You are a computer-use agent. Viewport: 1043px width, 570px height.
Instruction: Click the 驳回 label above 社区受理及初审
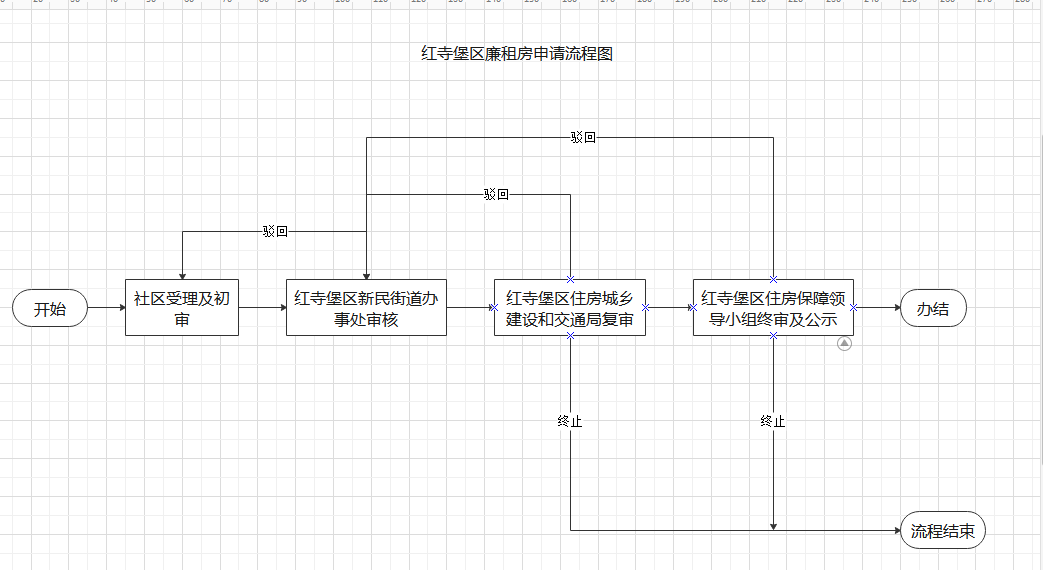[x=275, y=231]
